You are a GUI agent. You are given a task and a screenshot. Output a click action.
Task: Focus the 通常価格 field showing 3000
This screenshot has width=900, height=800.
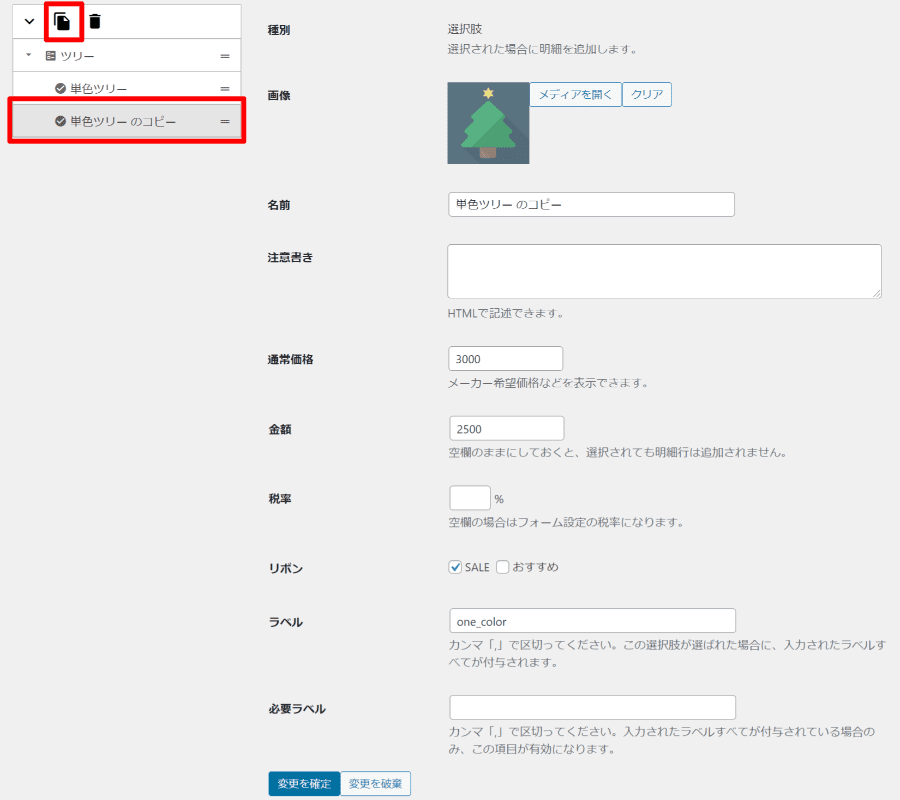tap(506, 359)
